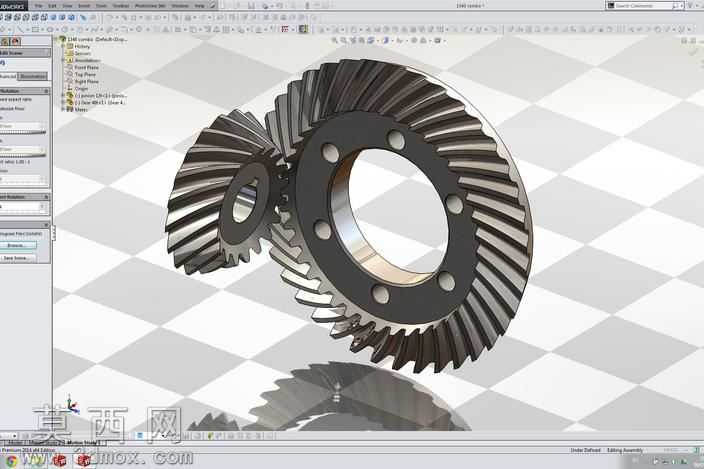
Task: Open the PhotoView 360 menu
Action: [x=150, y=6]
